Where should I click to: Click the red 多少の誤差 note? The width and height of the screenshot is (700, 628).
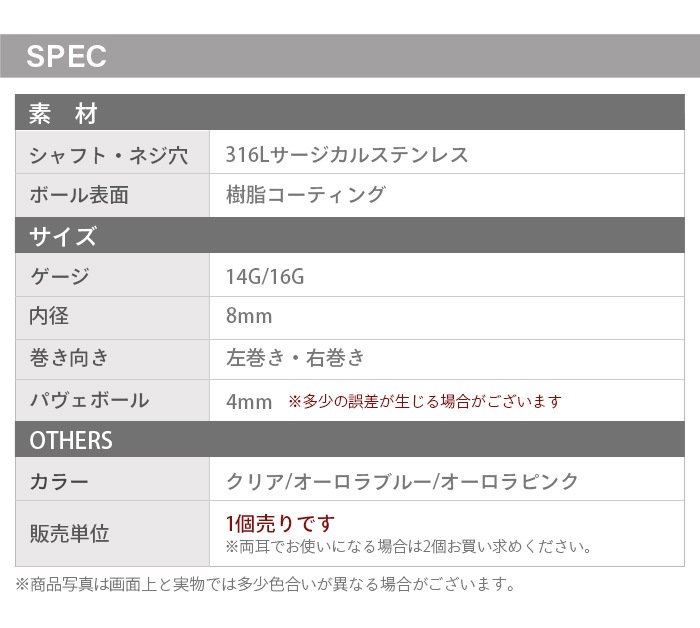425,402
